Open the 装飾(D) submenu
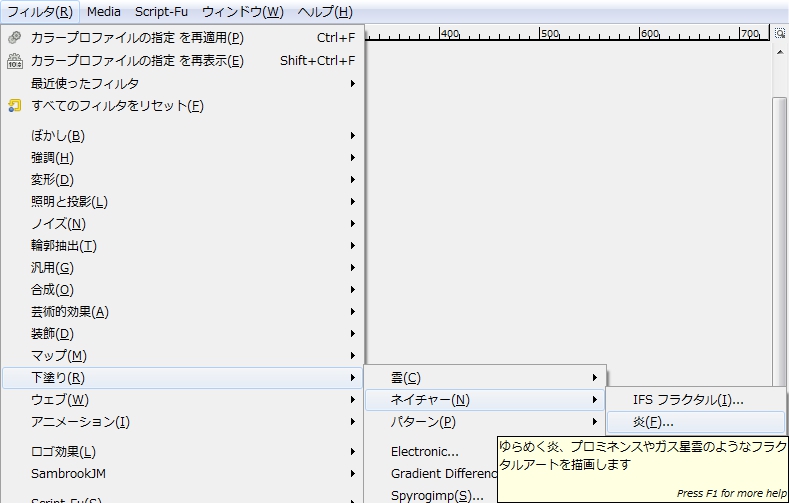The image size is (789, 503). click(x=182, y=333)
